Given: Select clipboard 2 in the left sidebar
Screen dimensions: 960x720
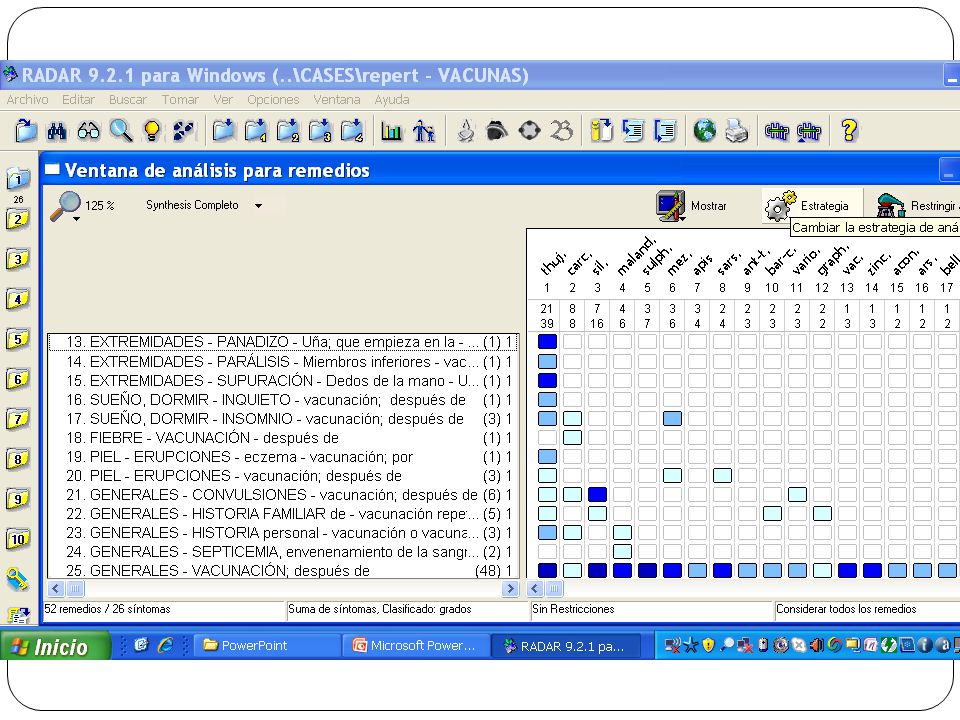Looking at the screenshot, I should coord(18,219).
